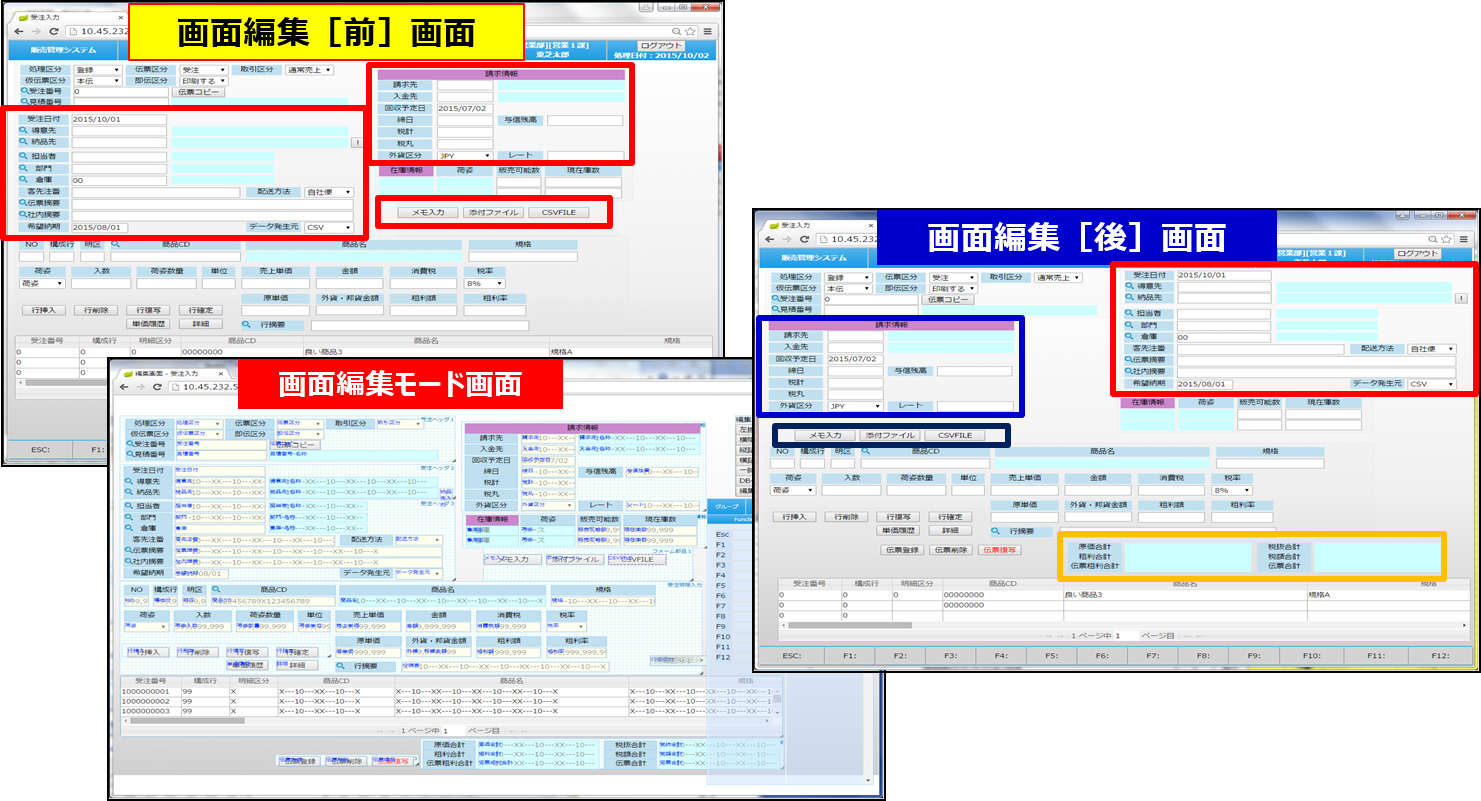
Task: Click the 納品先 search icon in the after-edit window
Action: (x=1130, y=298)
